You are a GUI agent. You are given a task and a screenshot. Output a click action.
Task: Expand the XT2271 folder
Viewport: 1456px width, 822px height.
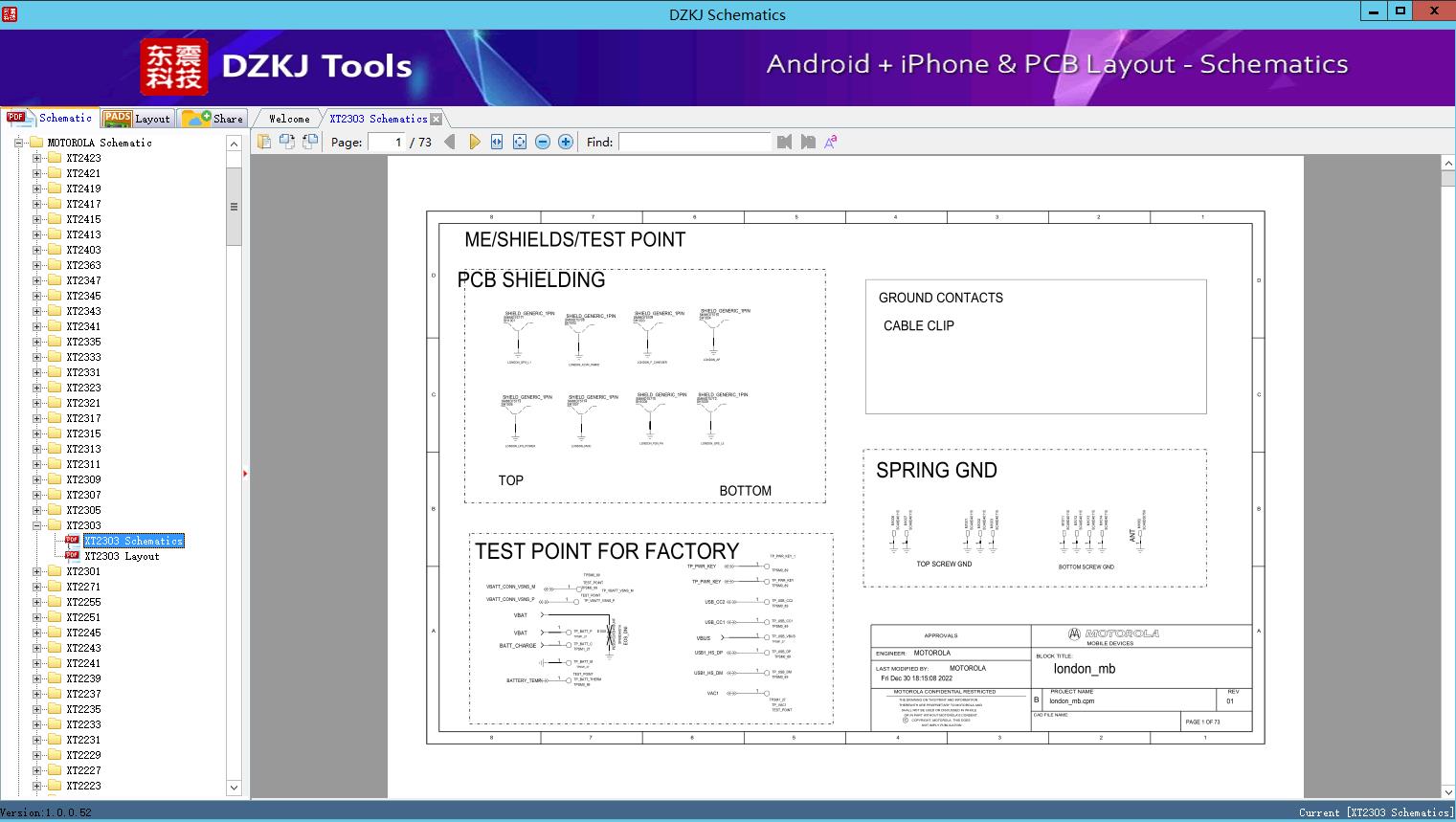tap(36, 587)
